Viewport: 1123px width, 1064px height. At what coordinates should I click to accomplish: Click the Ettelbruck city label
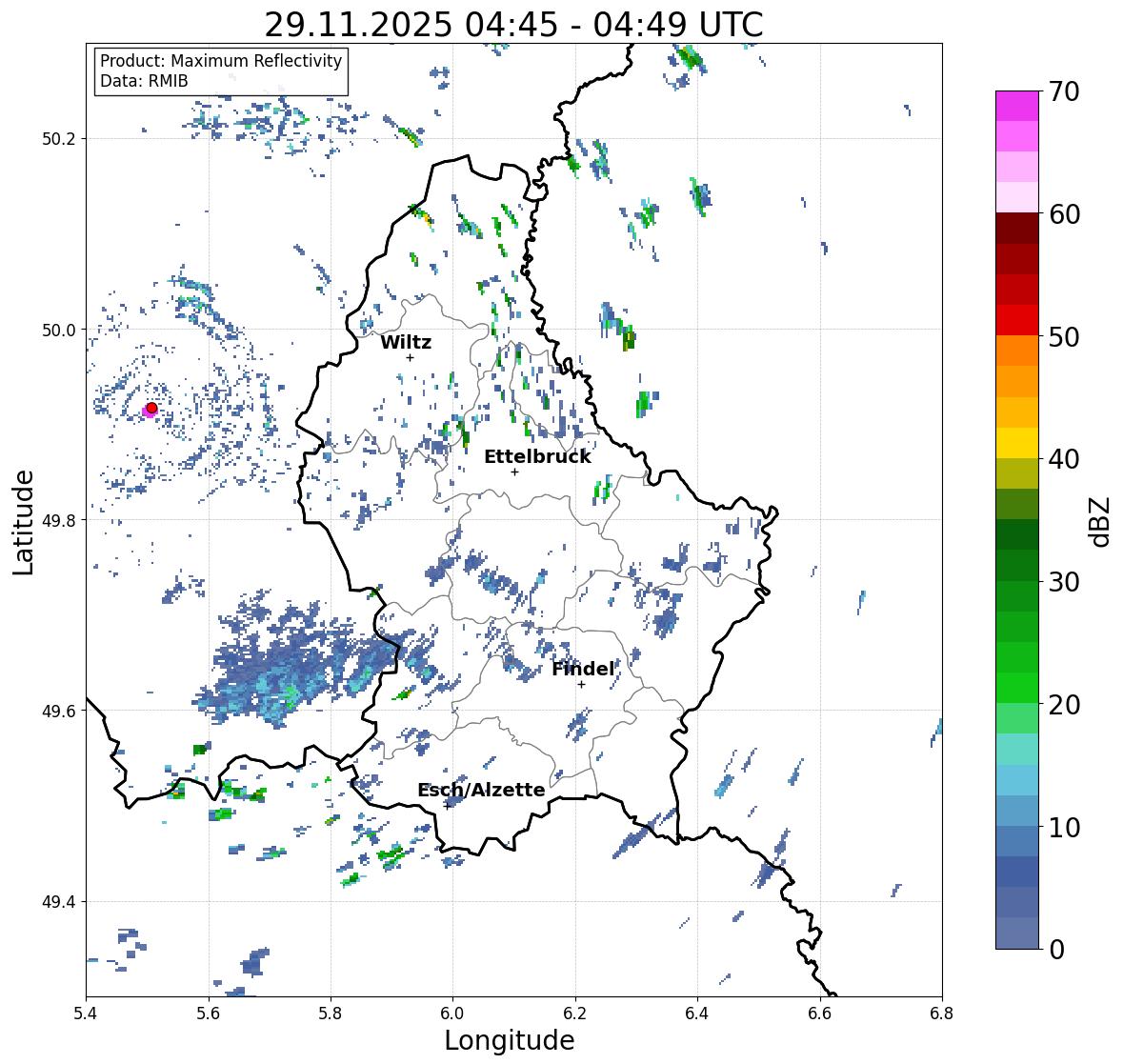click(x=537, y=457)
